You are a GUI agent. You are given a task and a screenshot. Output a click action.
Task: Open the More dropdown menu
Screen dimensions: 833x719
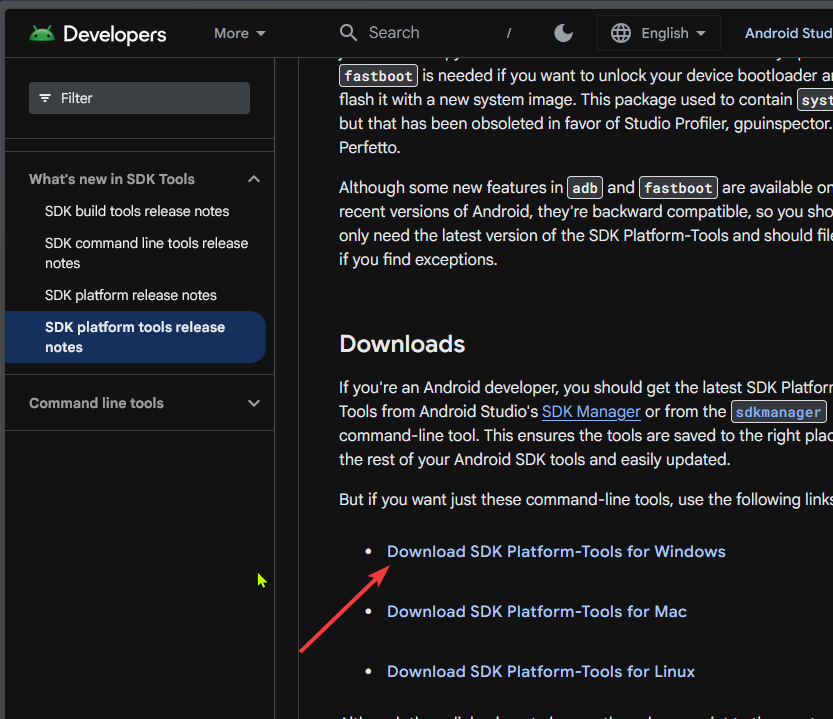click(x=240, y=33)
